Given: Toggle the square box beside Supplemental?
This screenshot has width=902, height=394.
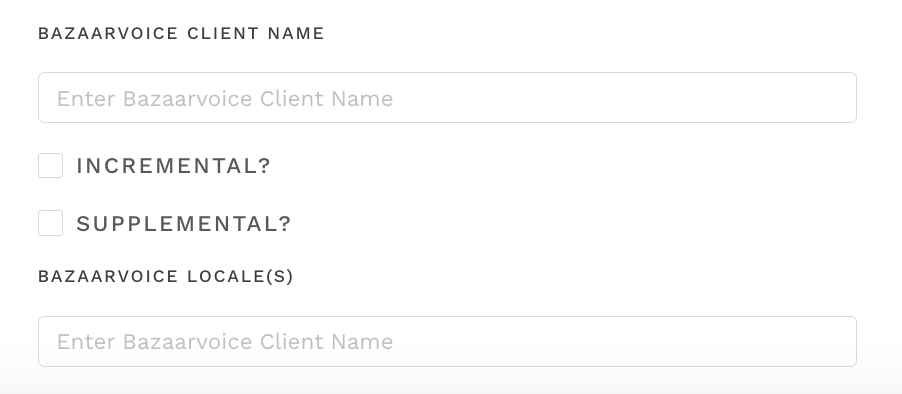Looking at the screenshot, I should [51, 223].
